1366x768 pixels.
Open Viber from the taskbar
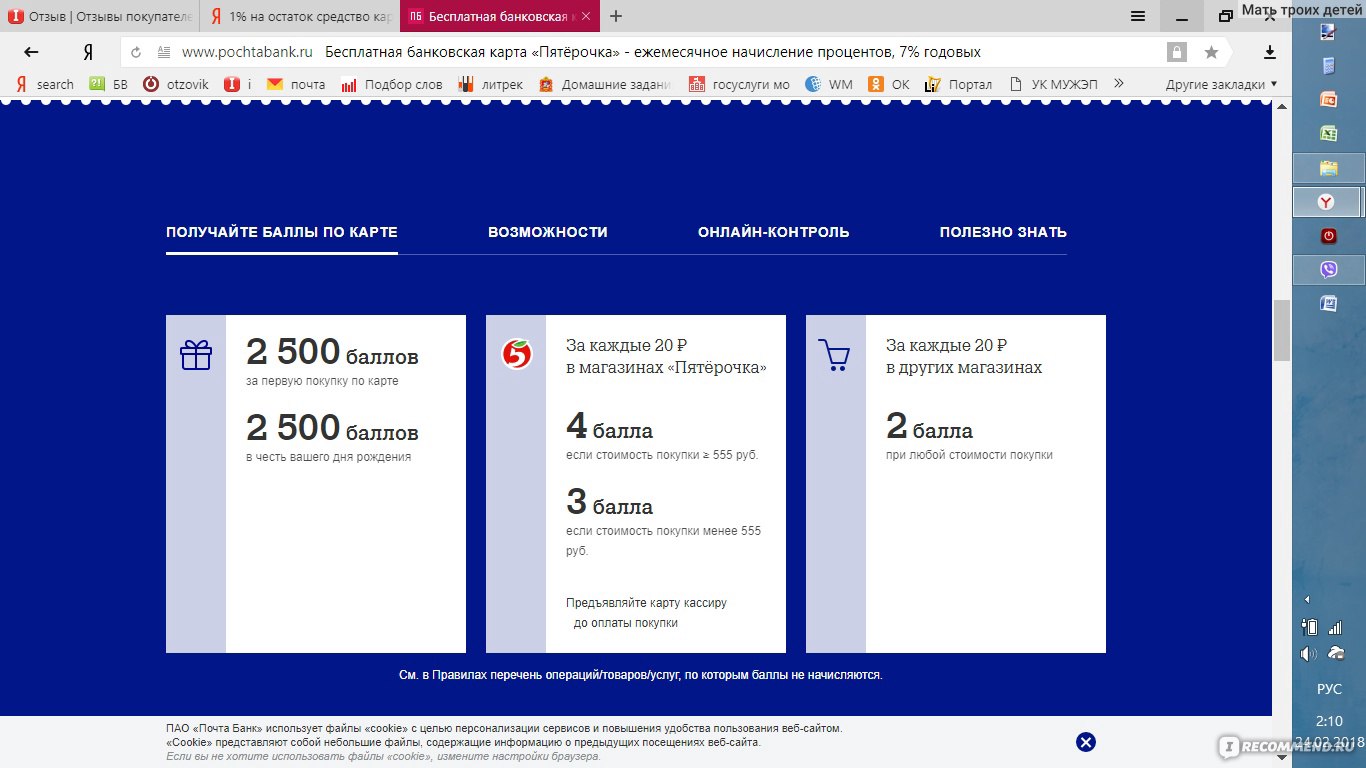[x=1328, y=270]
